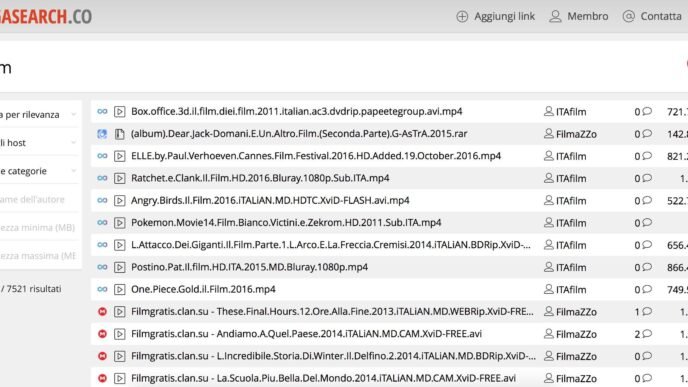The width and height of the screenshot is (688, 387).
Task: Open Dear.Jack-Domani.E.Un.Altro.Film rar link
Action: [x=299, y=134]
